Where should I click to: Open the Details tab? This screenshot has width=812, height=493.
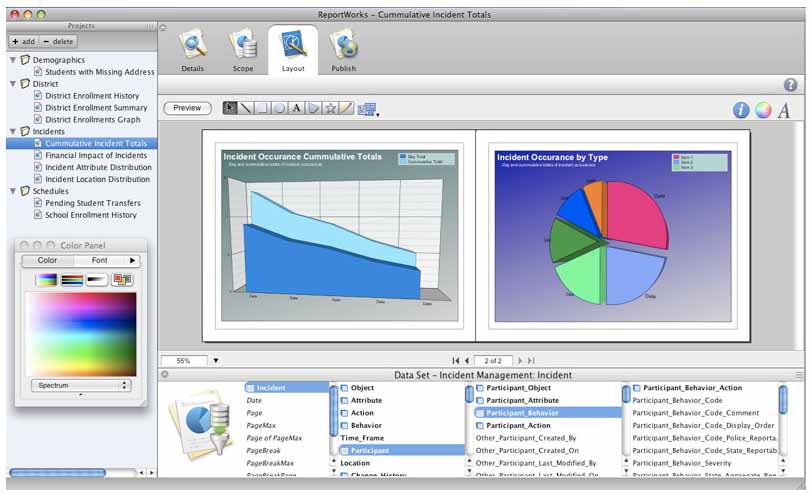pyautogui.click(x=192, y=50)
